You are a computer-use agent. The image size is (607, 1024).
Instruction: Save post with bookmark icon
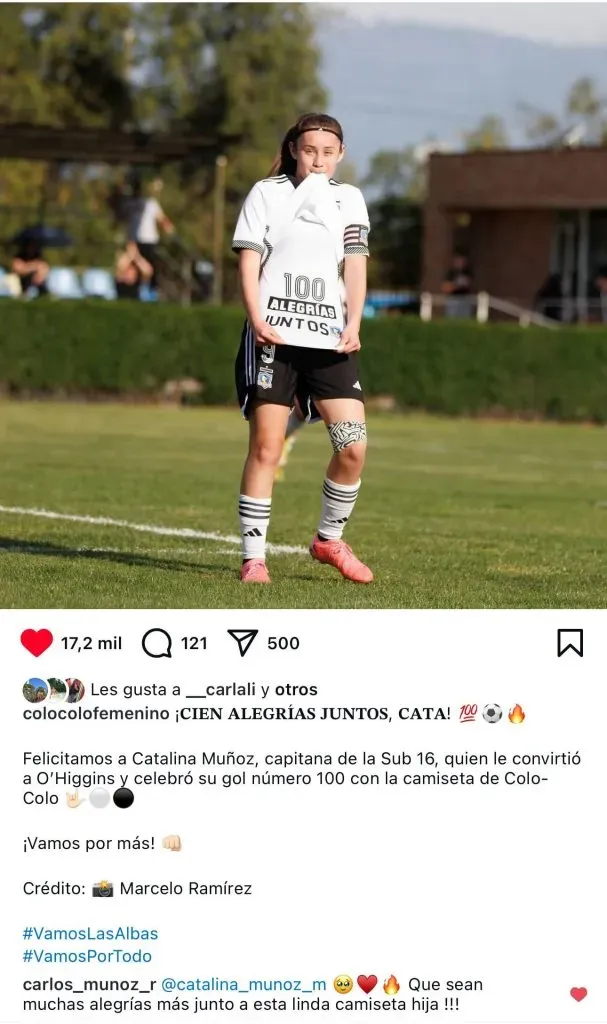tap(570, 643)
